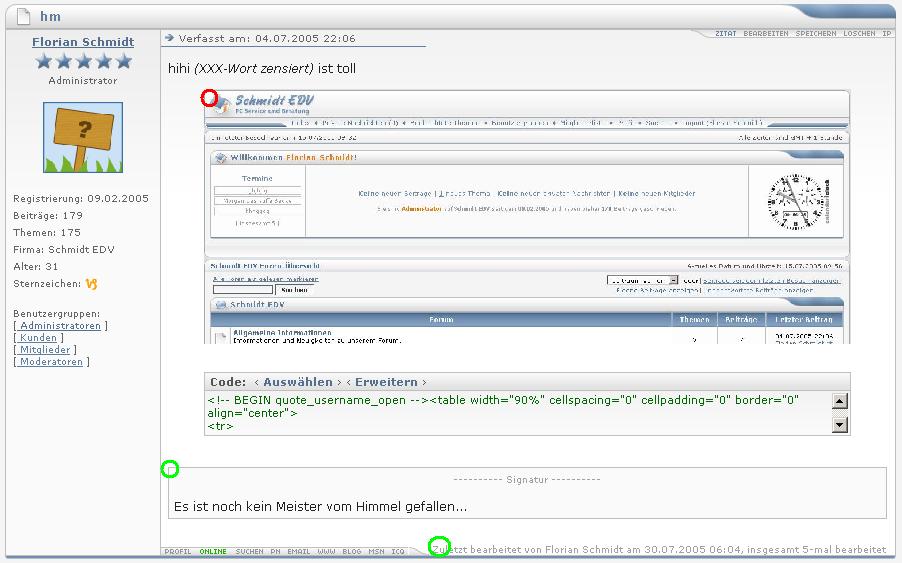Click the question mark signpost avatar
Viewport: 902px width, 563px height.
pos(83,137)
